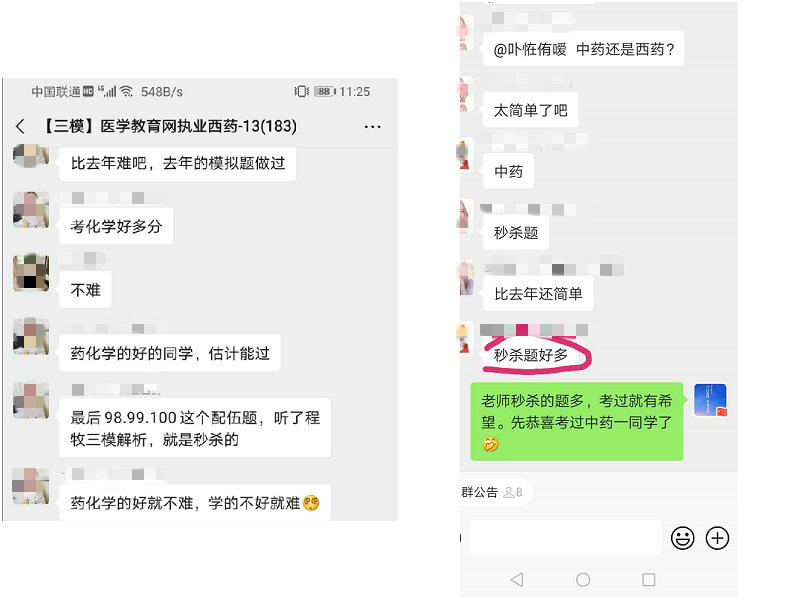The height and width of the screenshot is (600, 800).
Task: Tap the Android recent apps square
Action: click(x=648, y=580)
